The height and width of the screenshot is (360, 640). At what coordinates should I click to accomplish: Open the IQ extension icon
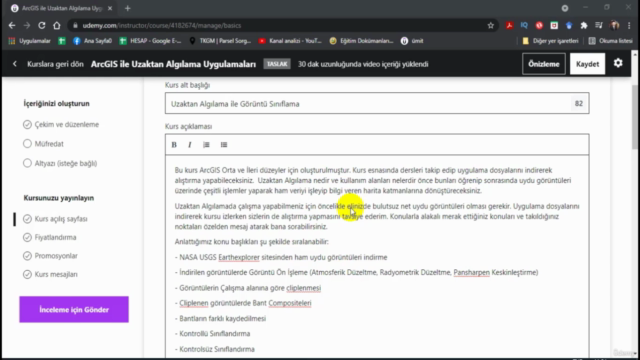pyautogui.click(x=524, y=25)
